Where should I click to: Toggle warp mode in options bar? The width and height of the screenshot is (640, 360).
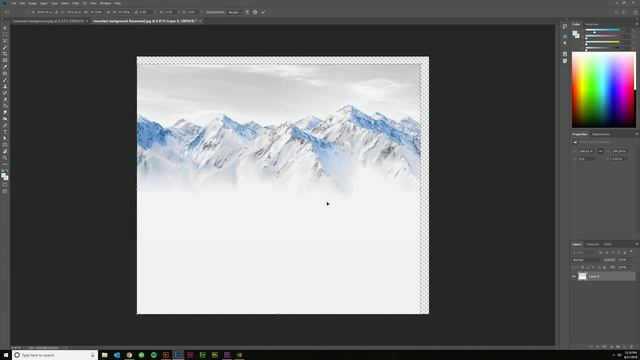(247, 12)
